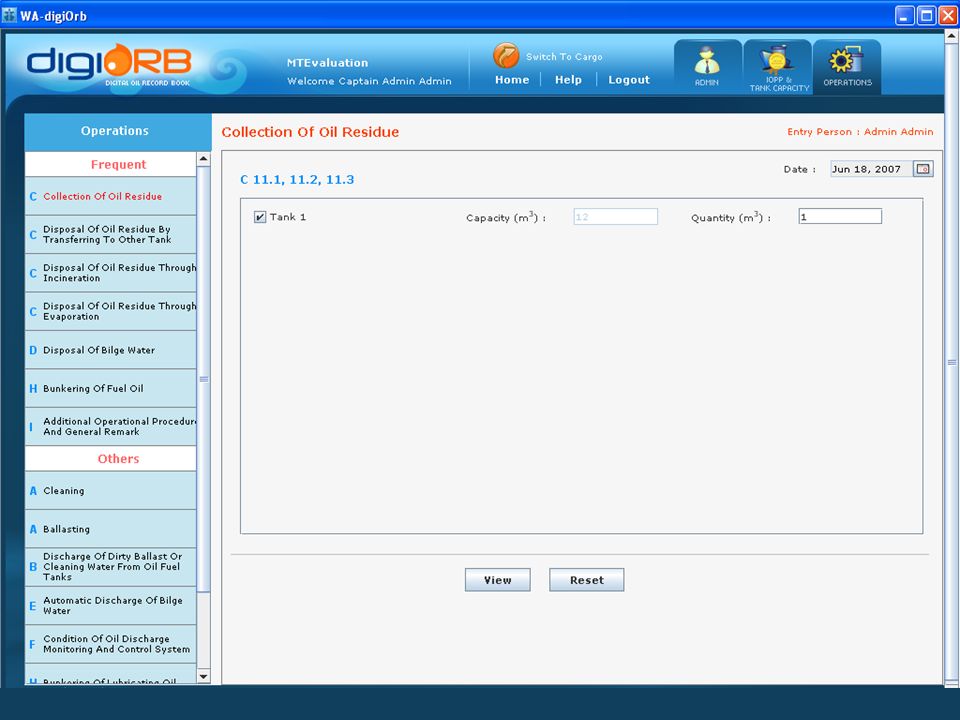Screen dimensions: 960x720
Task: Select Disposal Of Oil Residue By Transferring To Other Tank
Action: [x=111, y=234]
